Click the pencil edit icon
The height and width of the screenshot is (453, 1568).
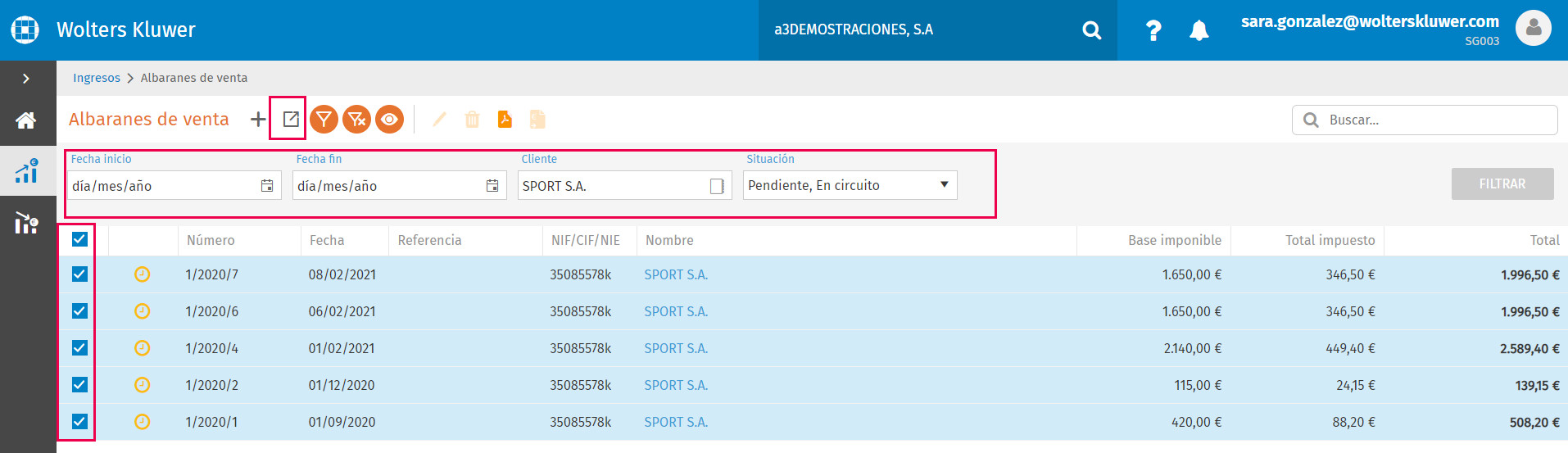point(439,119)
